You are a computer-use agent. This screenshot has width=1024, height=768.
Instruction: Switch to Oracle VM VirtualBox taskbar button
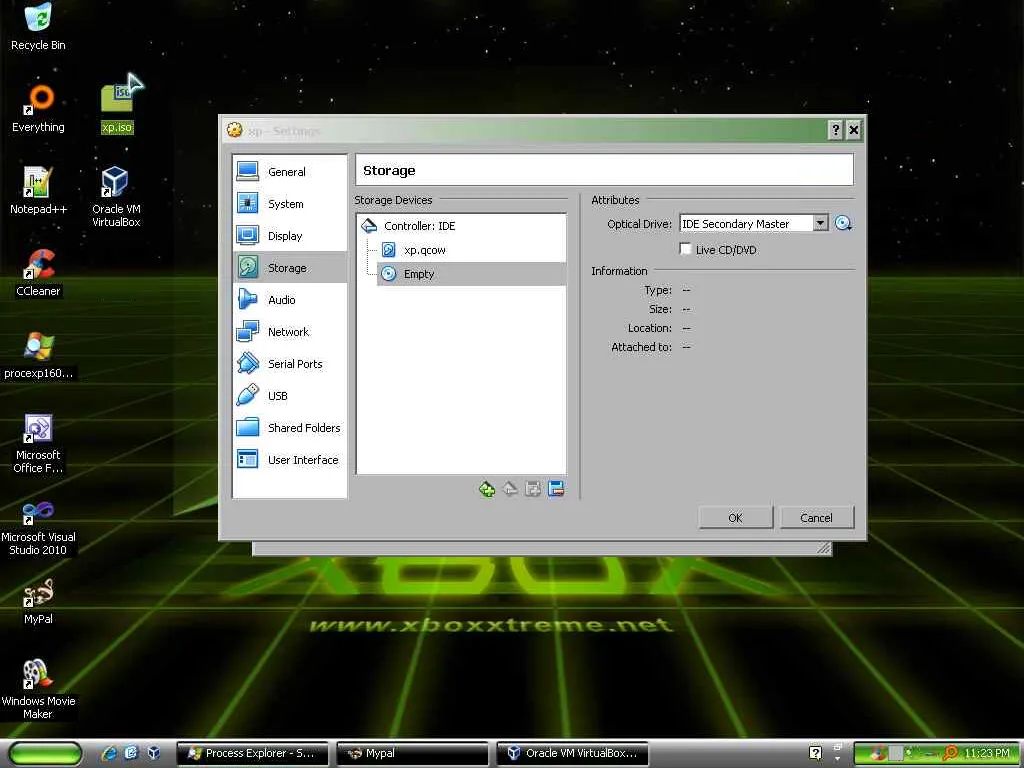[x=573, y=754]
